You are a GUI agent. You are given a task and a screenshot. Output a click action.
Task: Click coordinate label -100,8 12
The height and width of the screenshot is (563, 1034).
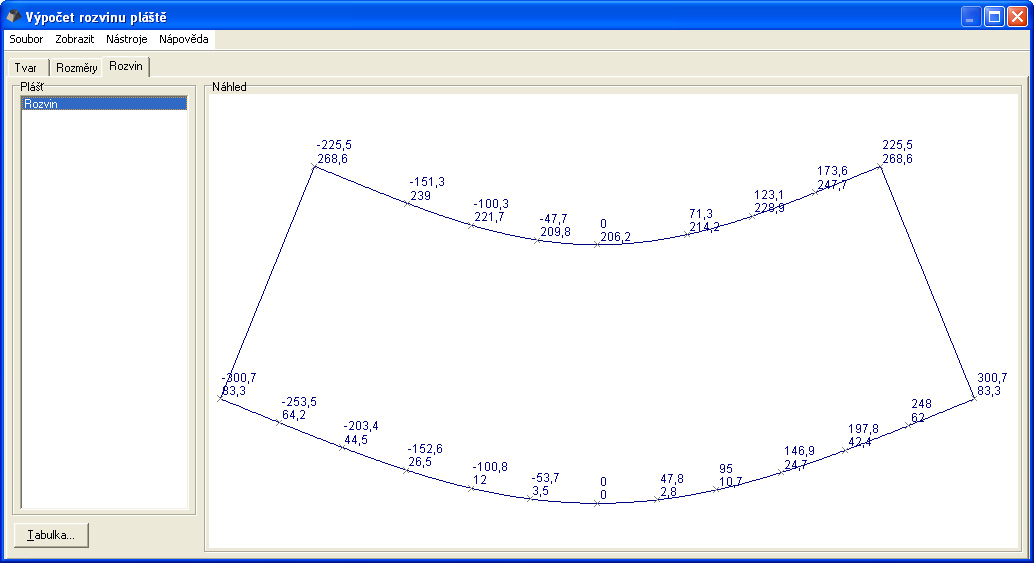[490, 473]
